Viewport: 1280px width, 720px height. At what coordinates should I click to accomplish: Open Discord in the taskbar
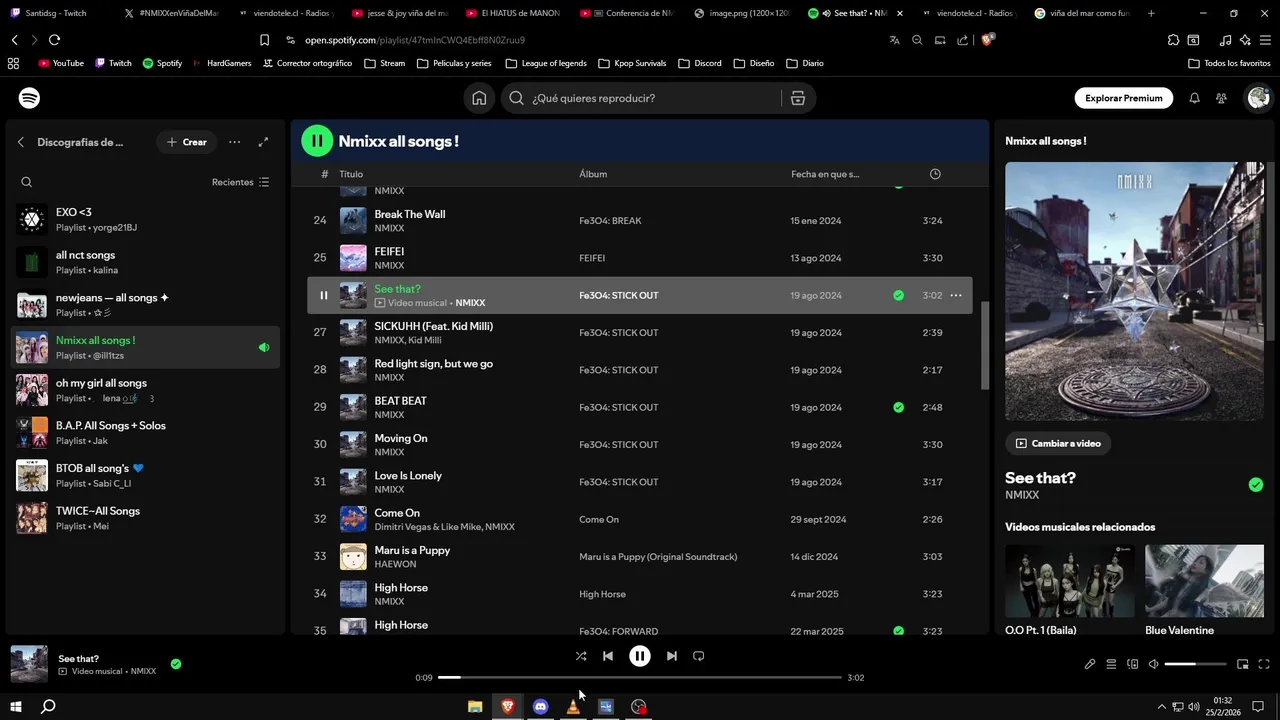click(540, 706)
